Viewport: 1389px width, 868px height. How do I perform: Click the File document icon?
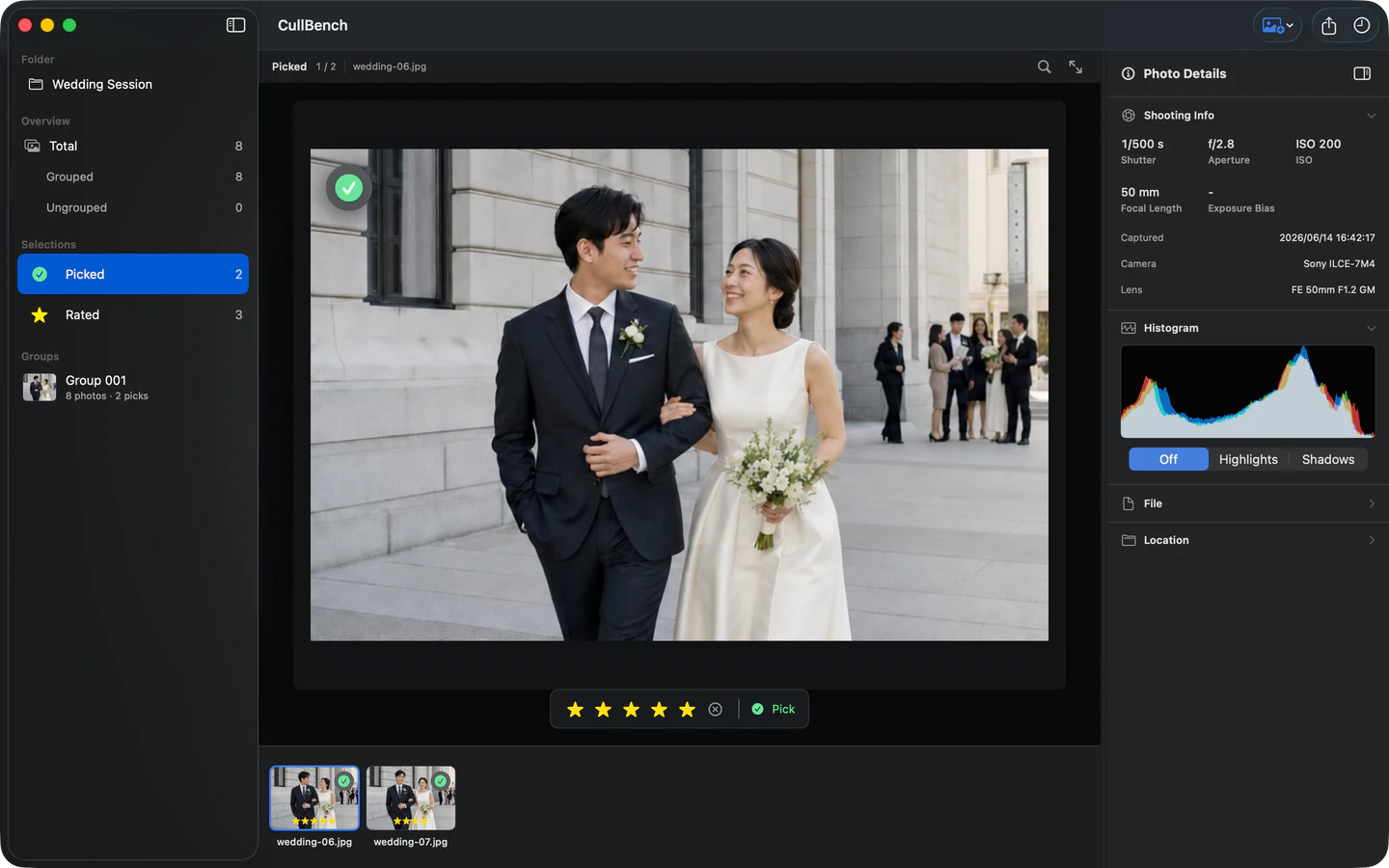[x=1129, y=503]
